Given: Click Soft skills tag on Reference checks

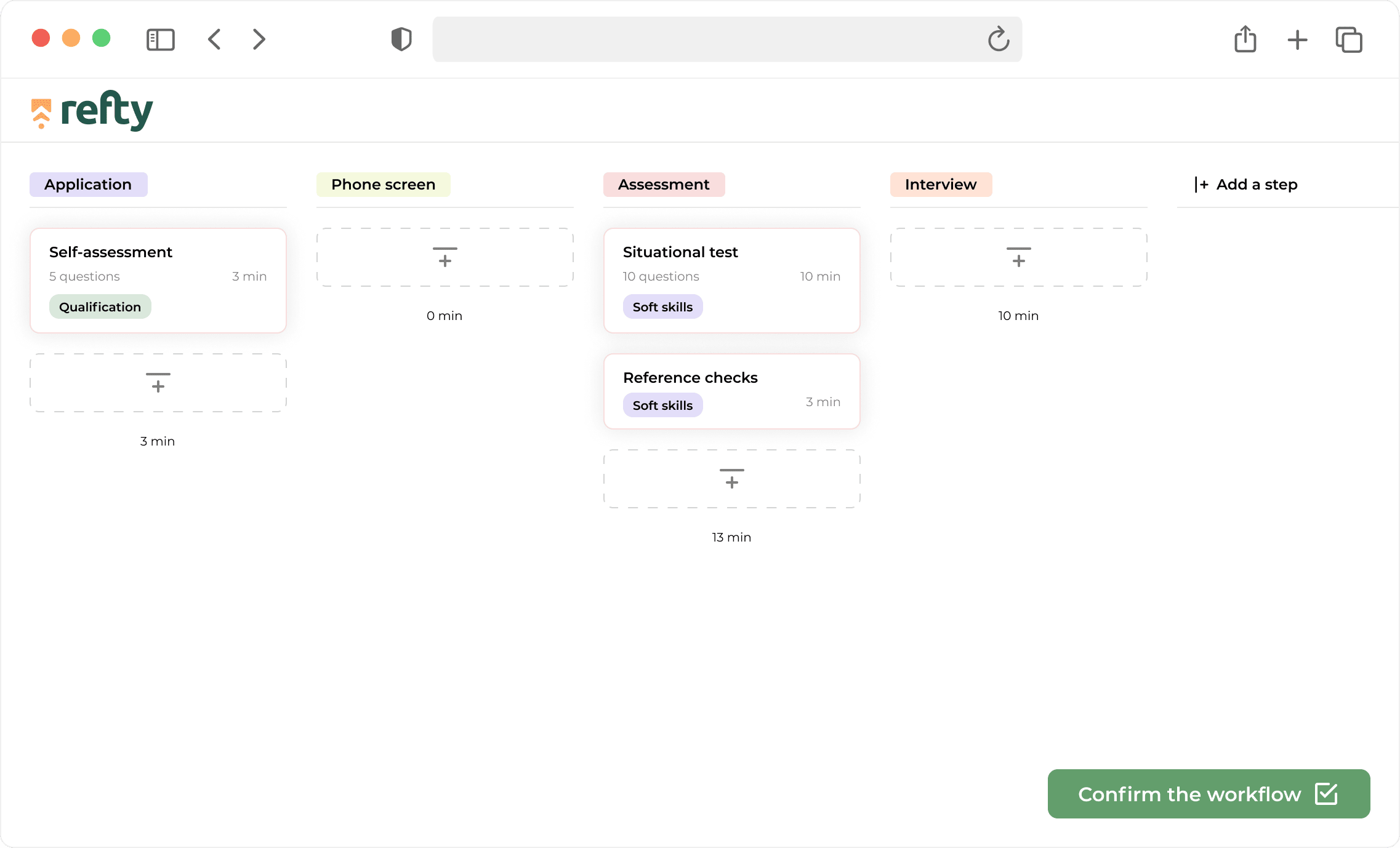Looking at the screenshot, I should click(662, 405).
